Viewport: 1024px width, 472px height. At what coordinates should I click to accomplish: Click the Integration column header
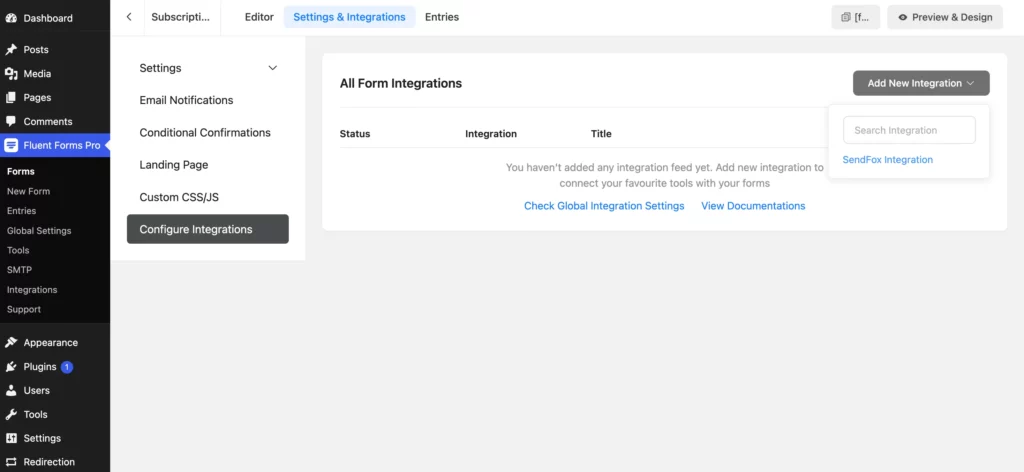tap(491, 134)
